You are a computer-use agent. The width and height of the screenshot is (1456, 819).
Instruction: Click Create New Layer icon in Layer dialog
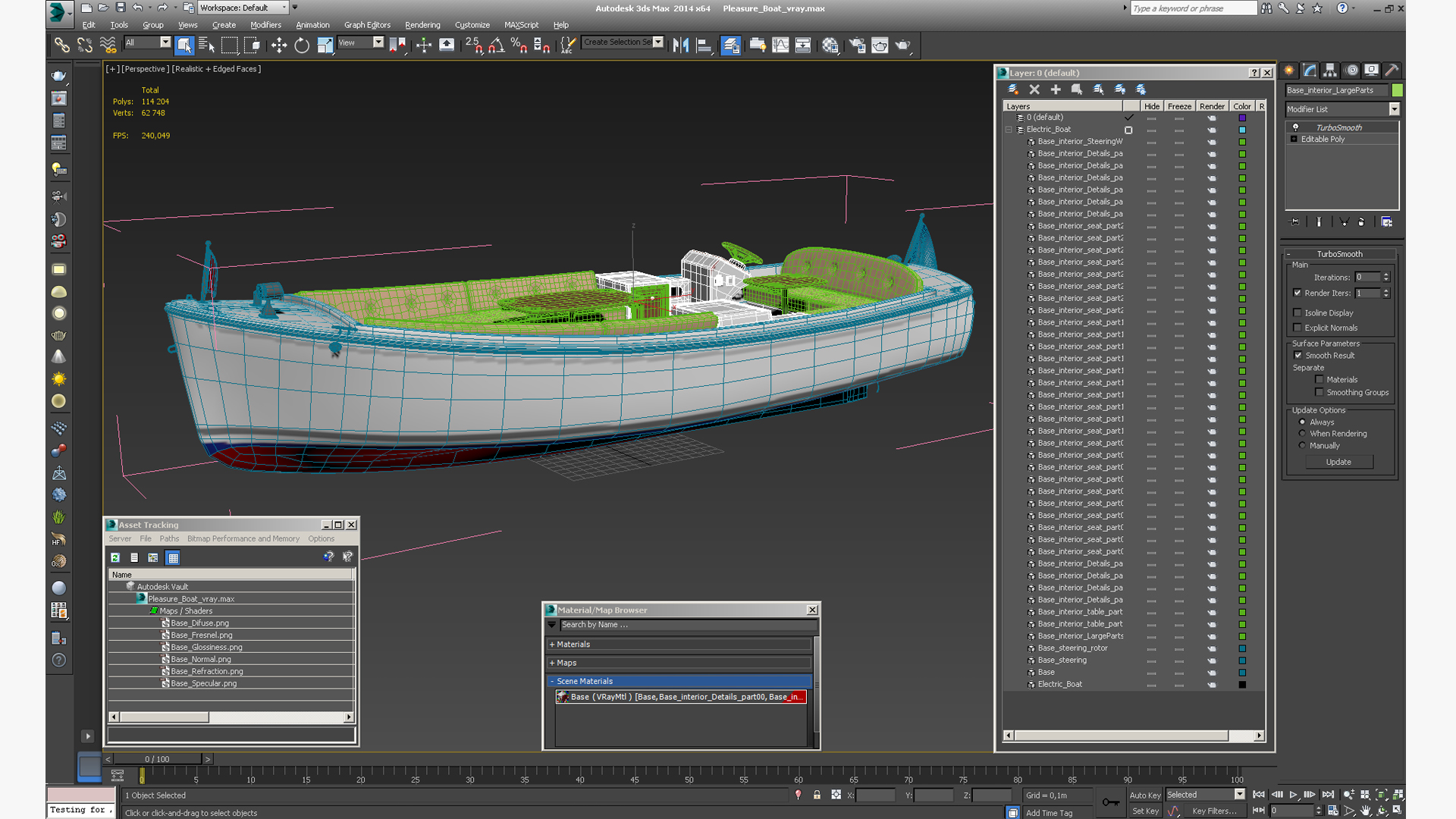pos(1013,89)
